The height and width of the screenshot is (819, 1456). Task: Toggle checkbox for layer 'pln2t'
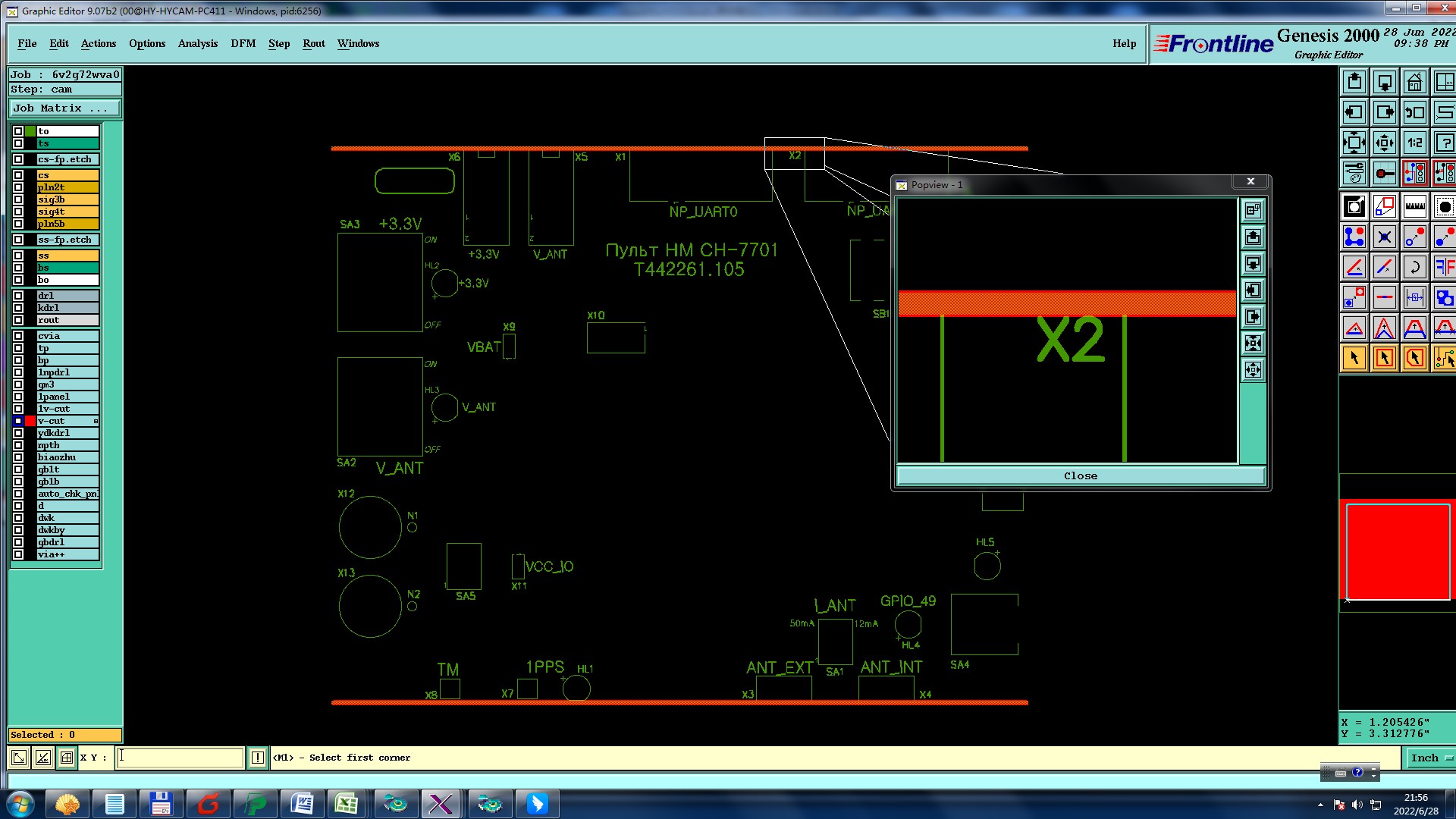[x=18, y=187]
